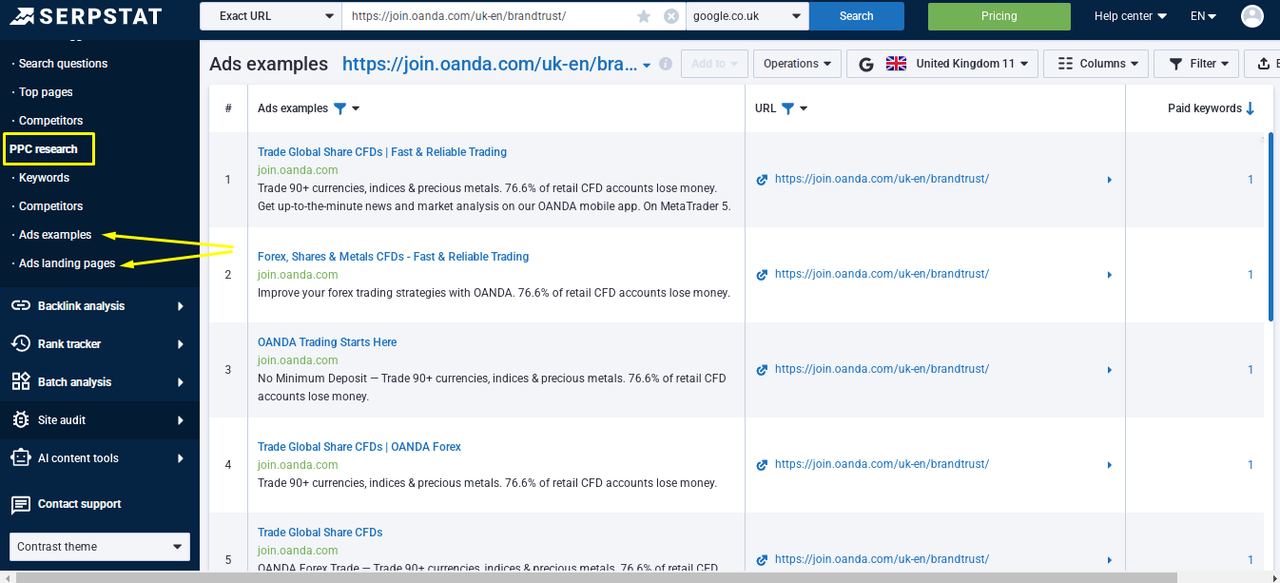Click the favorite star icon in the search field
The height and width of the screenshot is (583, 1280).
coord(644,16)
